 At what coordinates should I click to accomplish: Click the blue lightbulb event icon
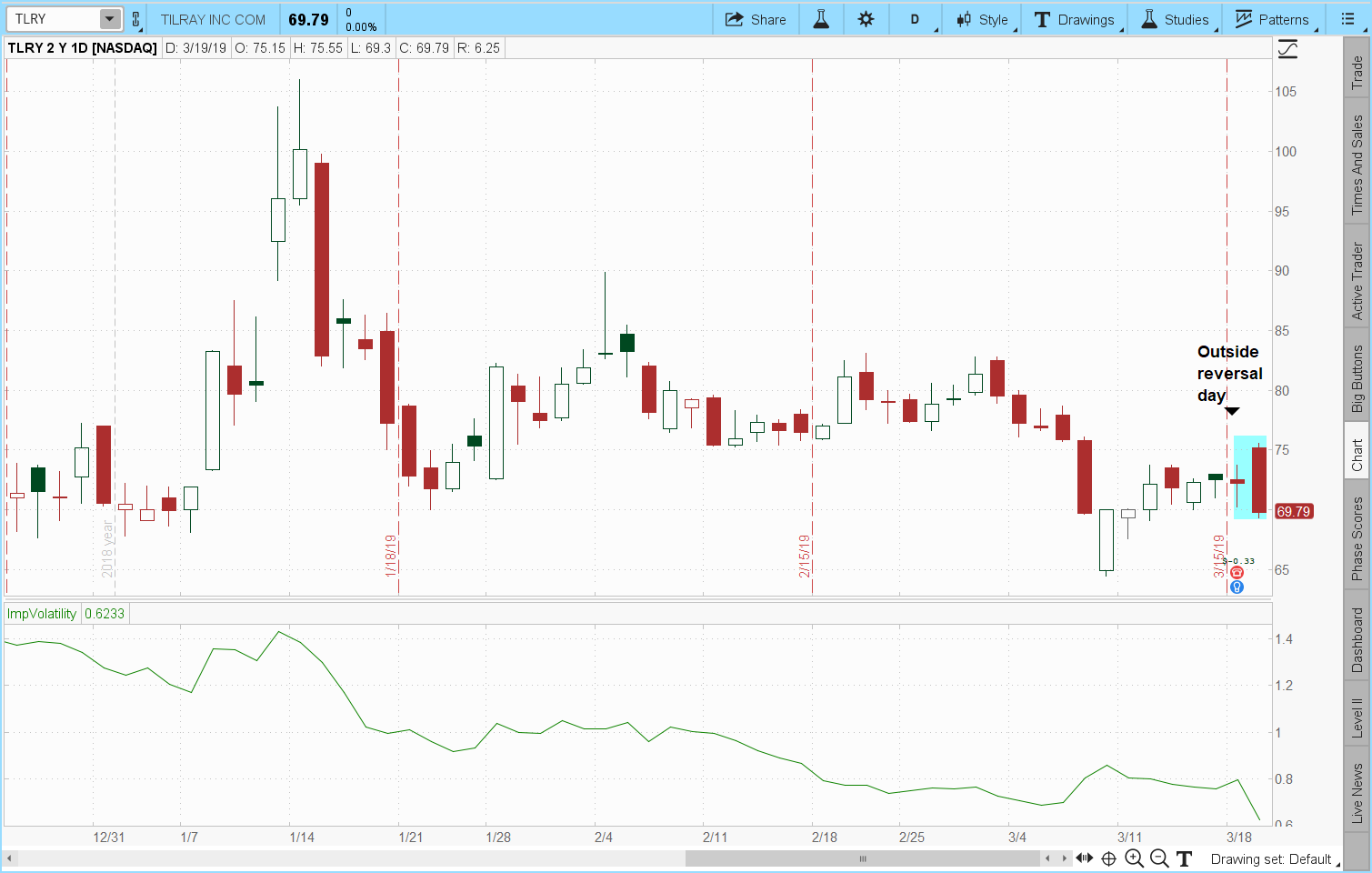[x=1237, y=587]
